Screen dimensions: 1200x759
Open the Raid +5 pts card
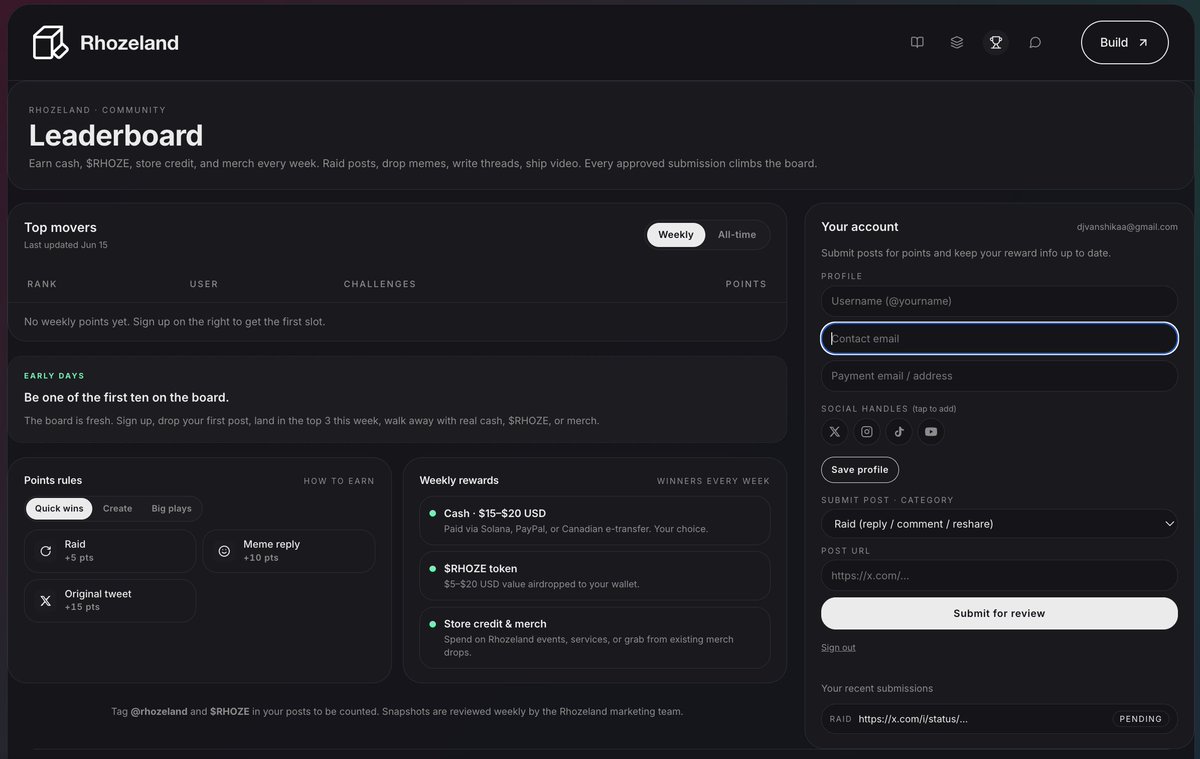[x=110, y=551]
